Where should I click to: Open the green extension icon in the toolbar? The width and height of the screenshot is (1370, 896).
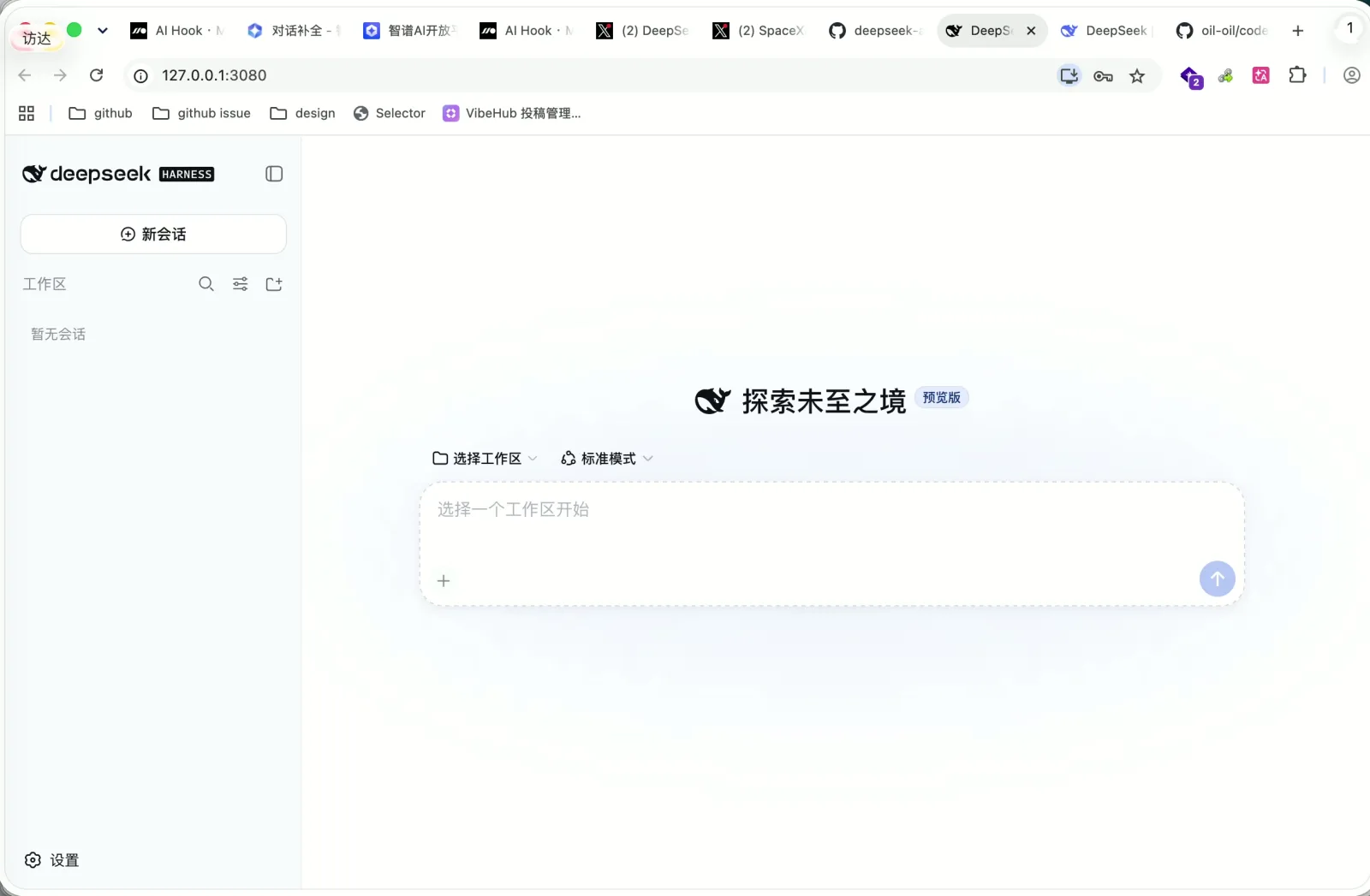[x=1226, y=76]
